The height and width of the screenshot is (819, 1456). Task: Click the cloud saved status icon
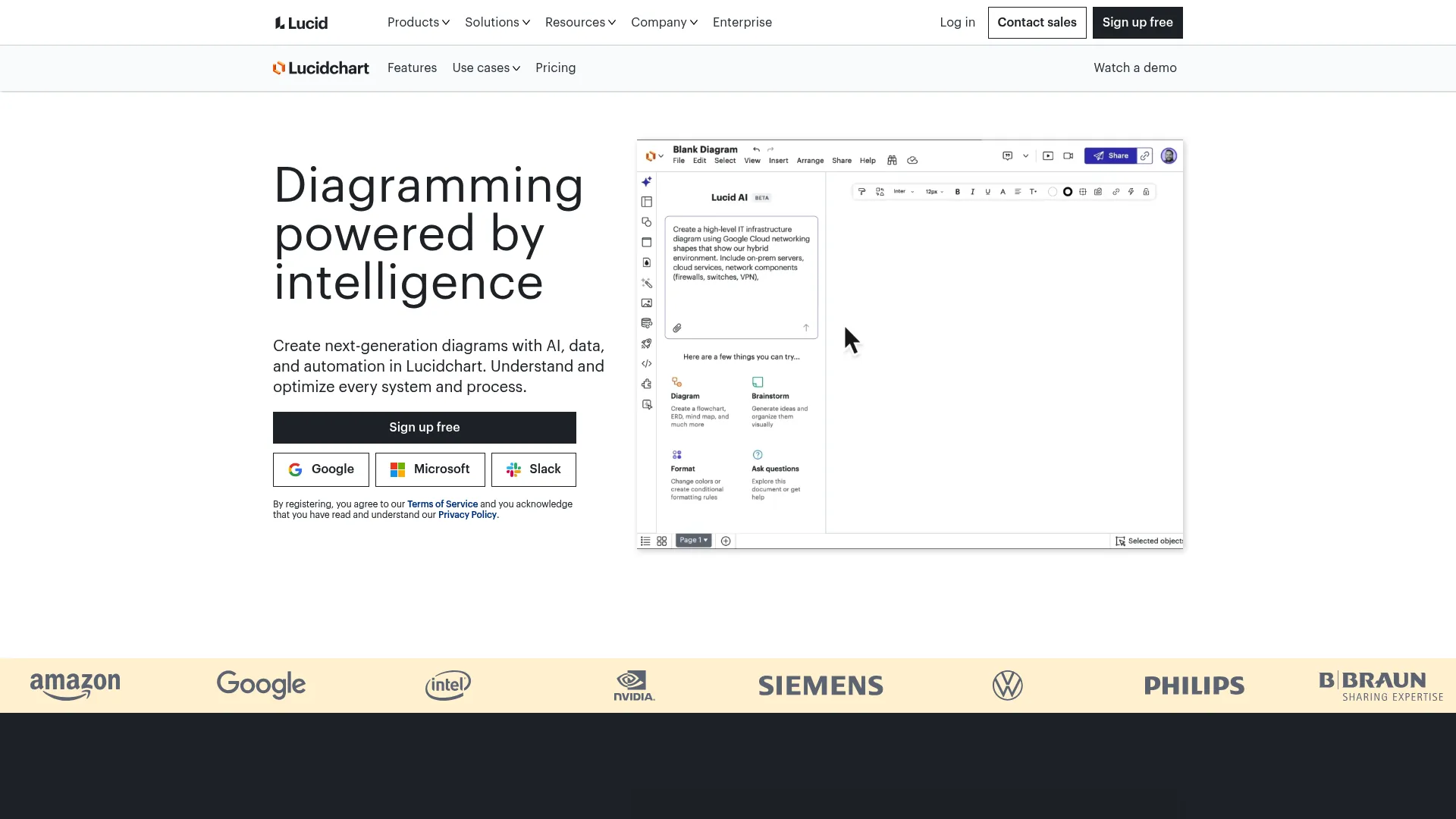click(912, 161)
